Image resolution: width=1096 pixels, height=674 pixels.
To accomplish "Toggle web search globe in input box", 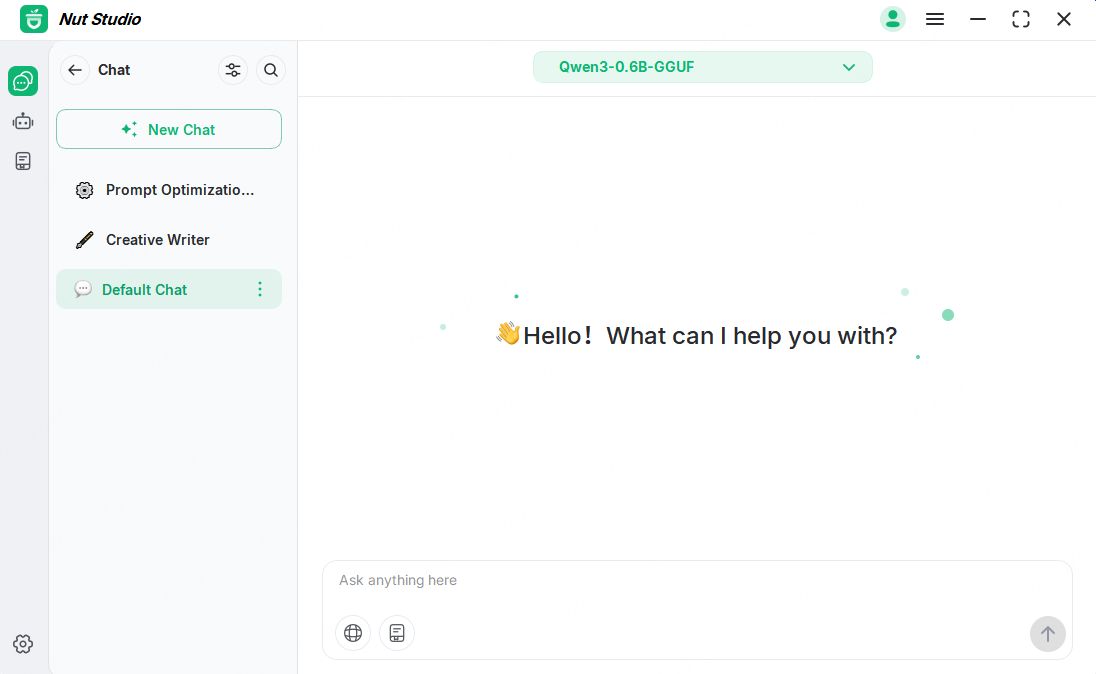I will click(353, 633).
